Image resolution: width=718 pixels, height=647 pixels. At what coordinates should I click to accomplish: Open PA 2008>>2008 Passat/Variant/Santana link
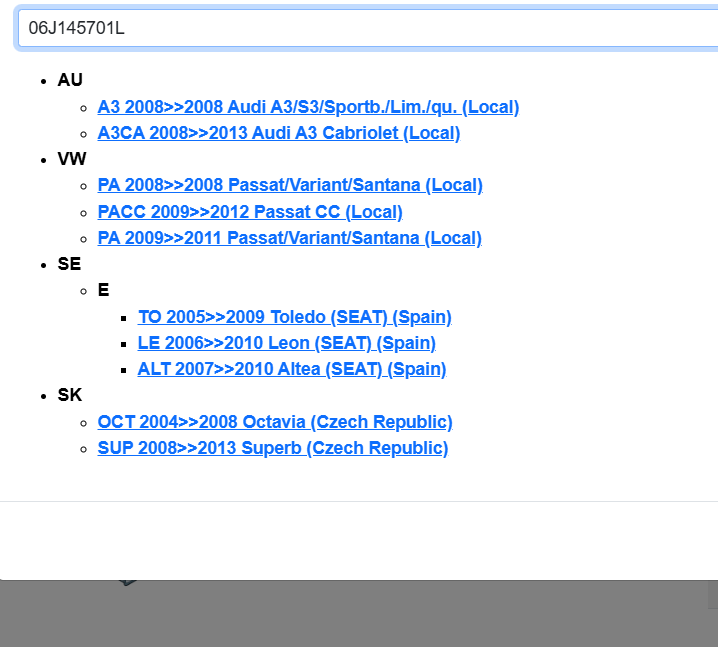tap(290, 185)
